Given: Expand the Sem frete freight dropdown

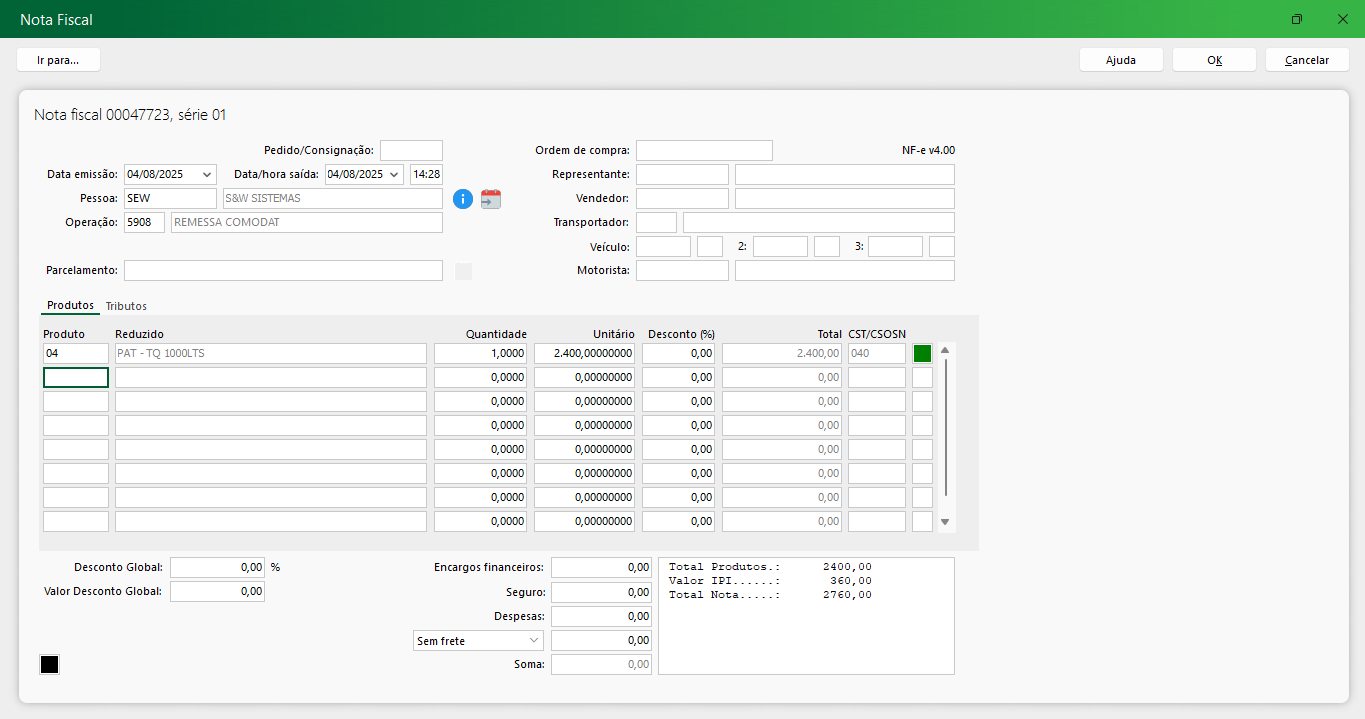Looking at the screenshot, I should 533,641.
